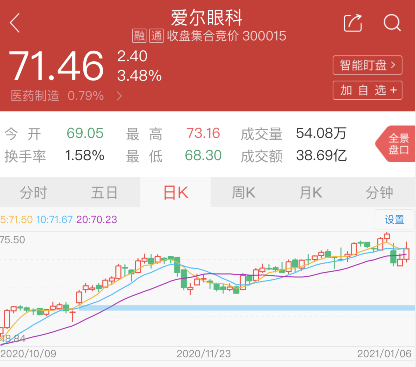Tap the latest candlestick on chart
Screen dimensions: 416x367
click(x=406, y=252)
